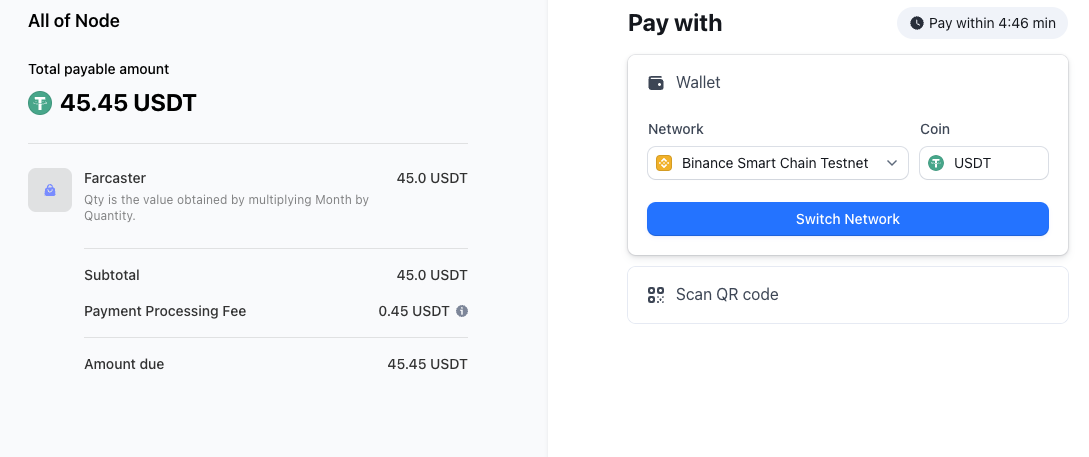Open the Network dropdown chevron
This screenshot has width=1089, height=457.
[892, 163]
